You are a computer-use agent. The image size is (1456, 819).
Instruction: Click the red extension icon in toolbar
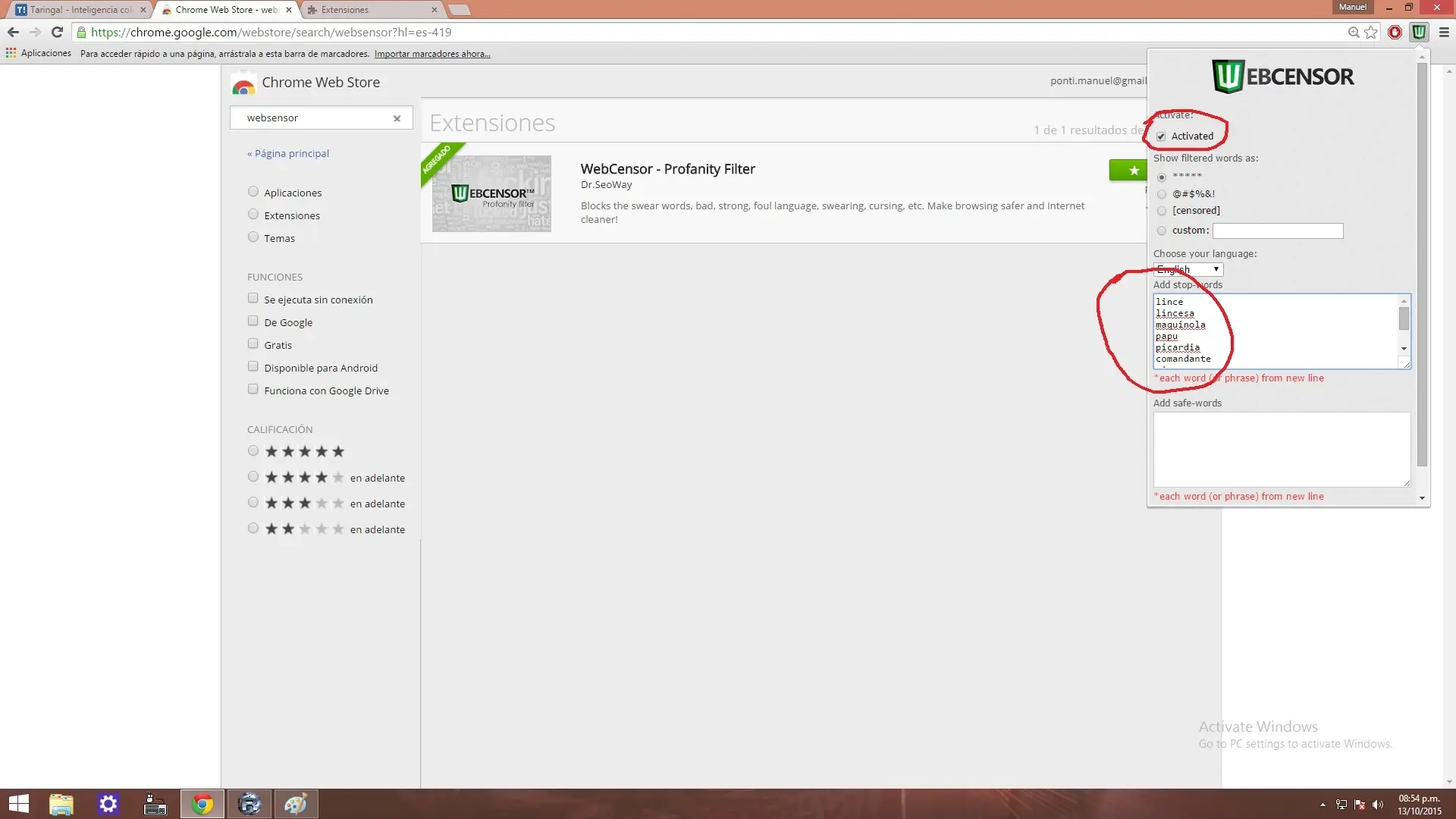coord(1395,32)
